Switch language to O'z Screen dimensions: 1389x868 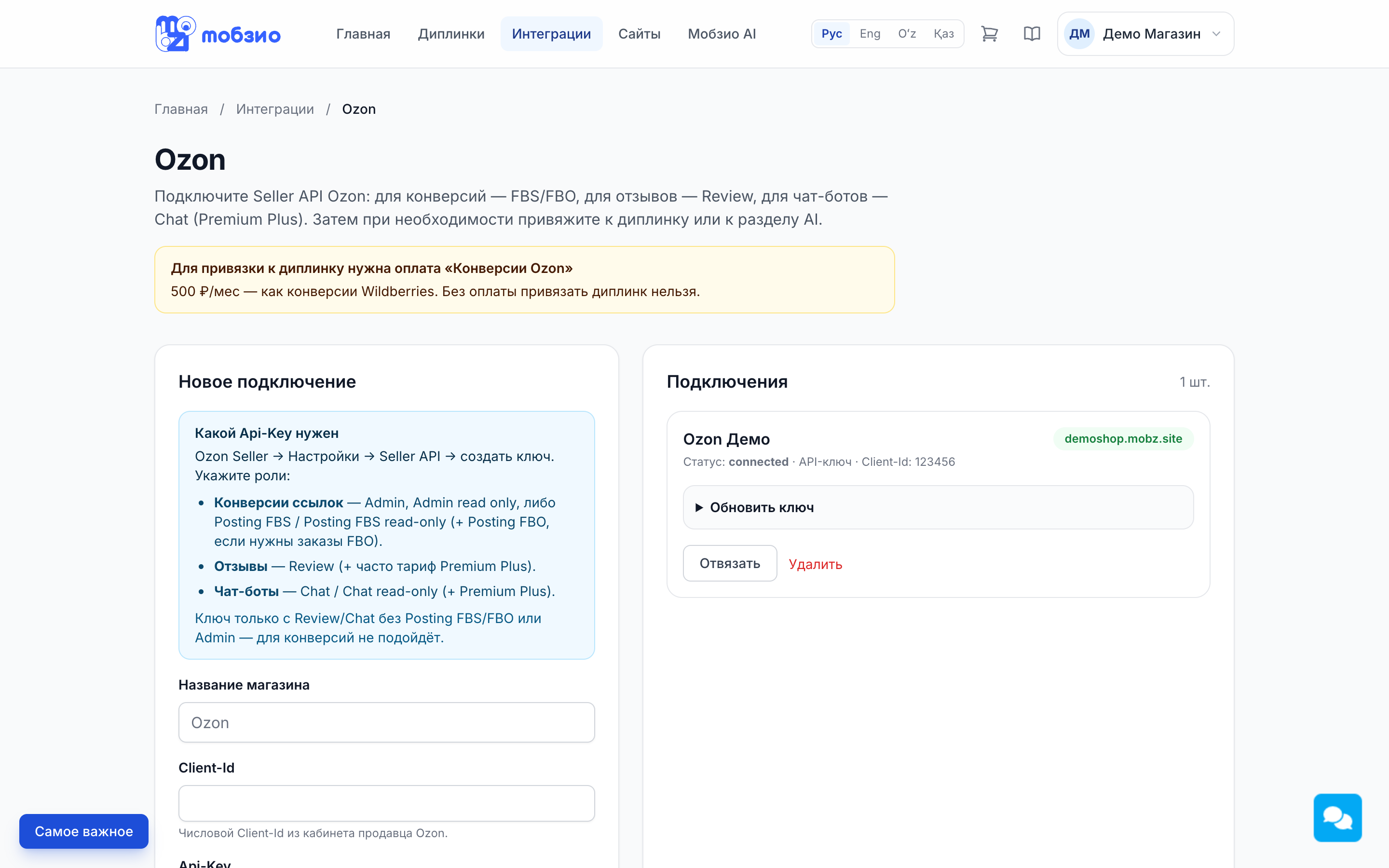[907, 34]
